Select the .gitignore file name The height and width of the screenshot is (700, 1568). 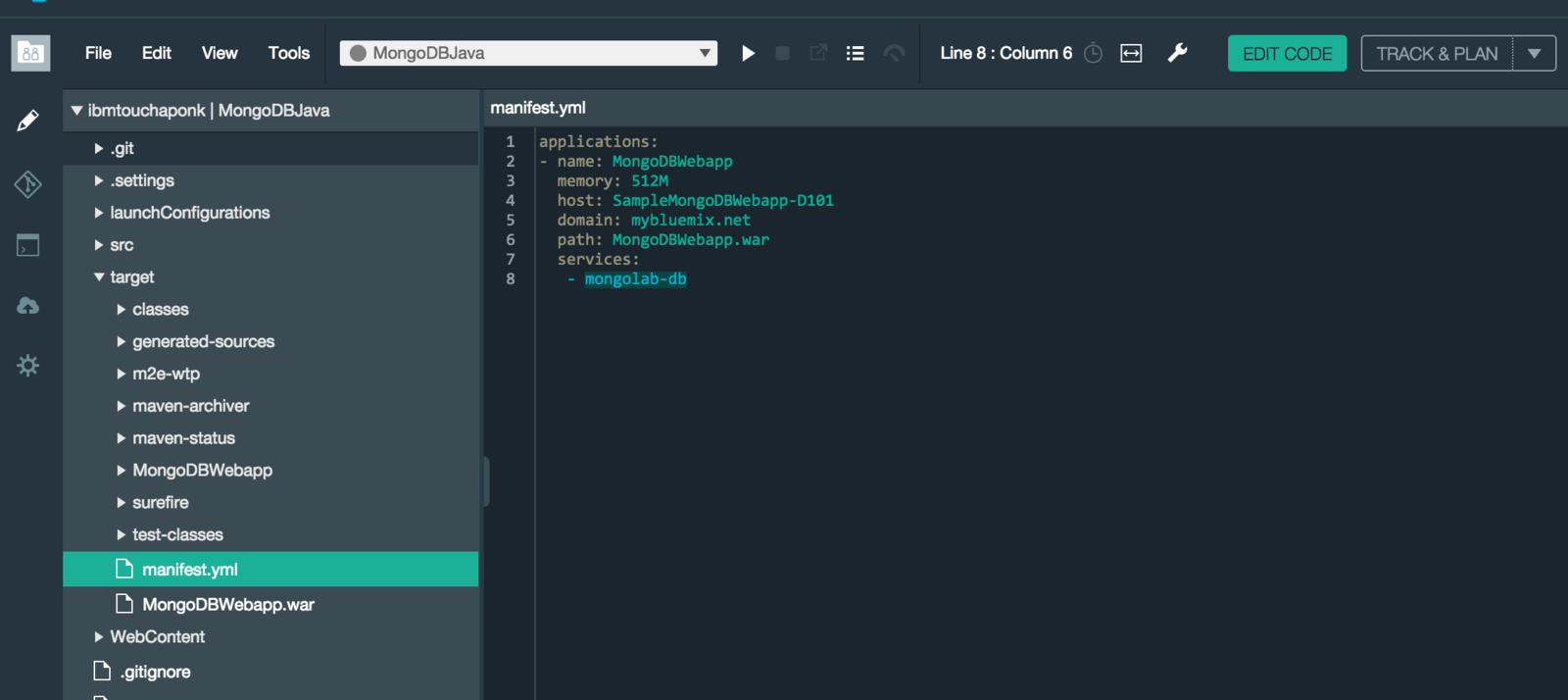click(x=156, y=672)
